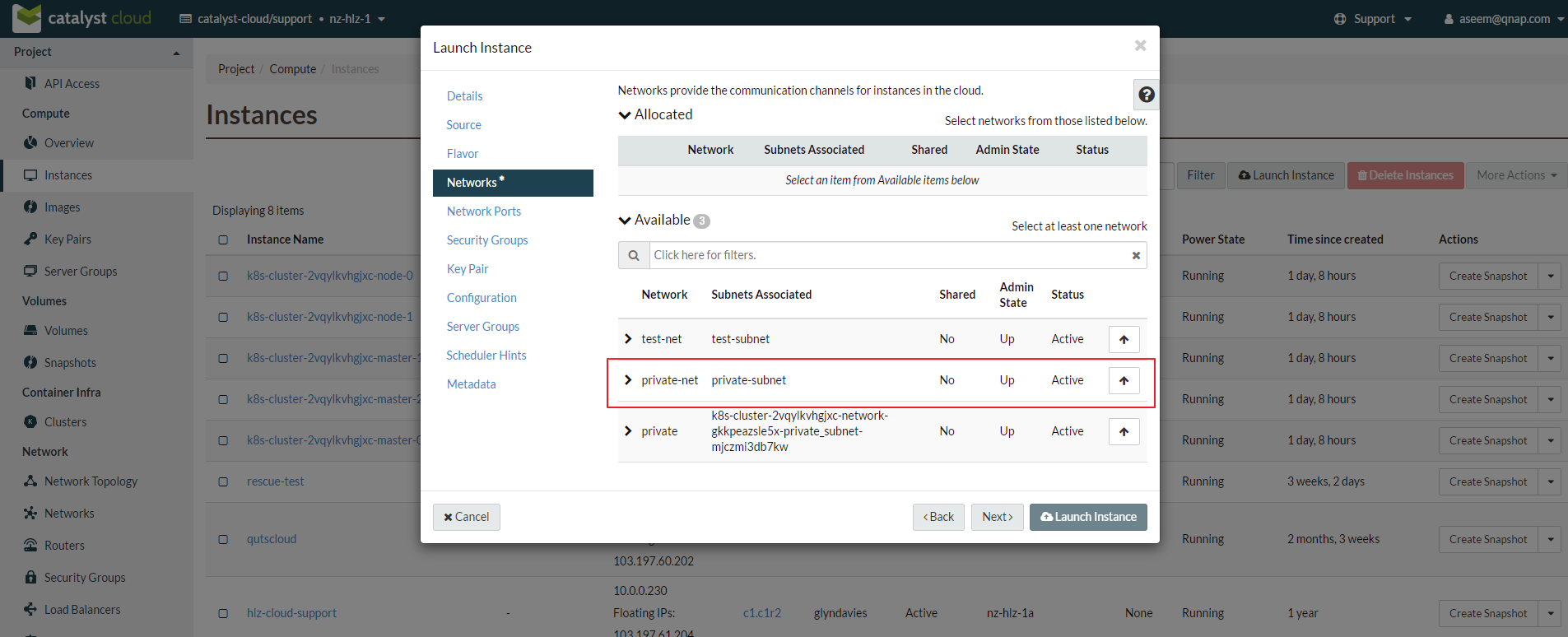
Task: Click into the network filter field
Action: point(889,255)
